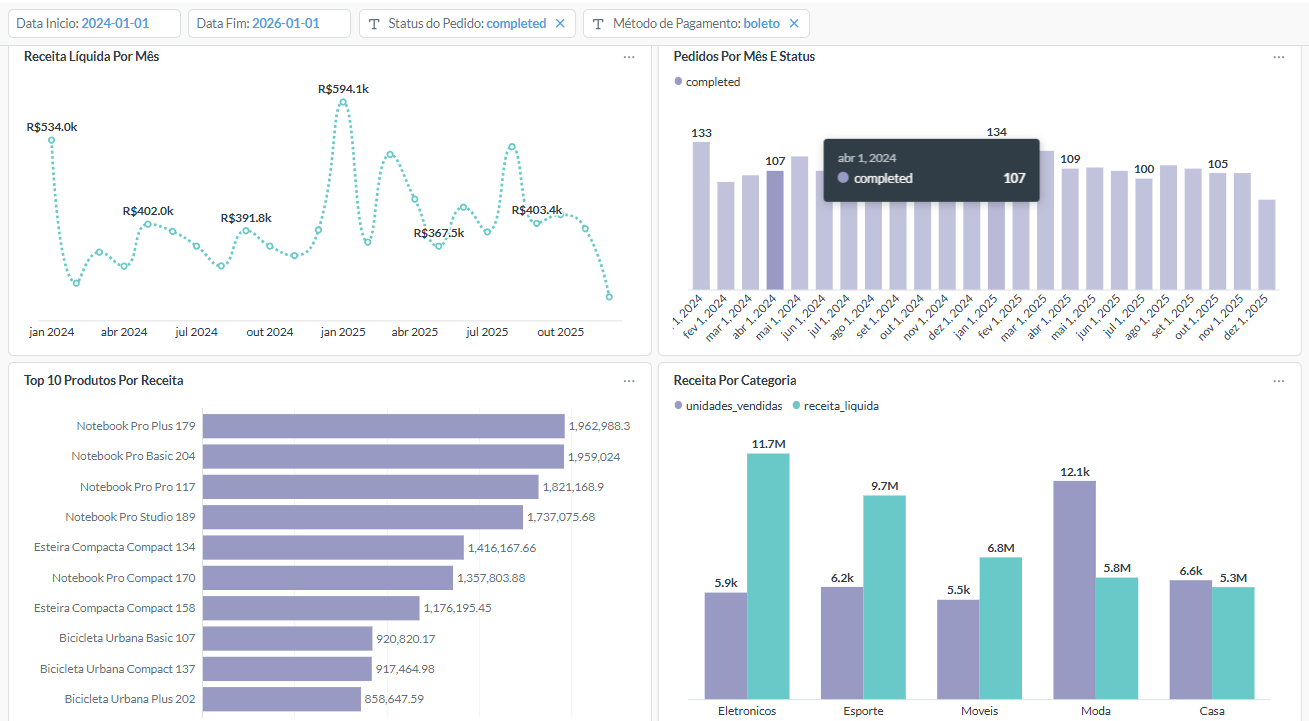
Task: Click the value label 1,962,988.3
Action: 600,426
